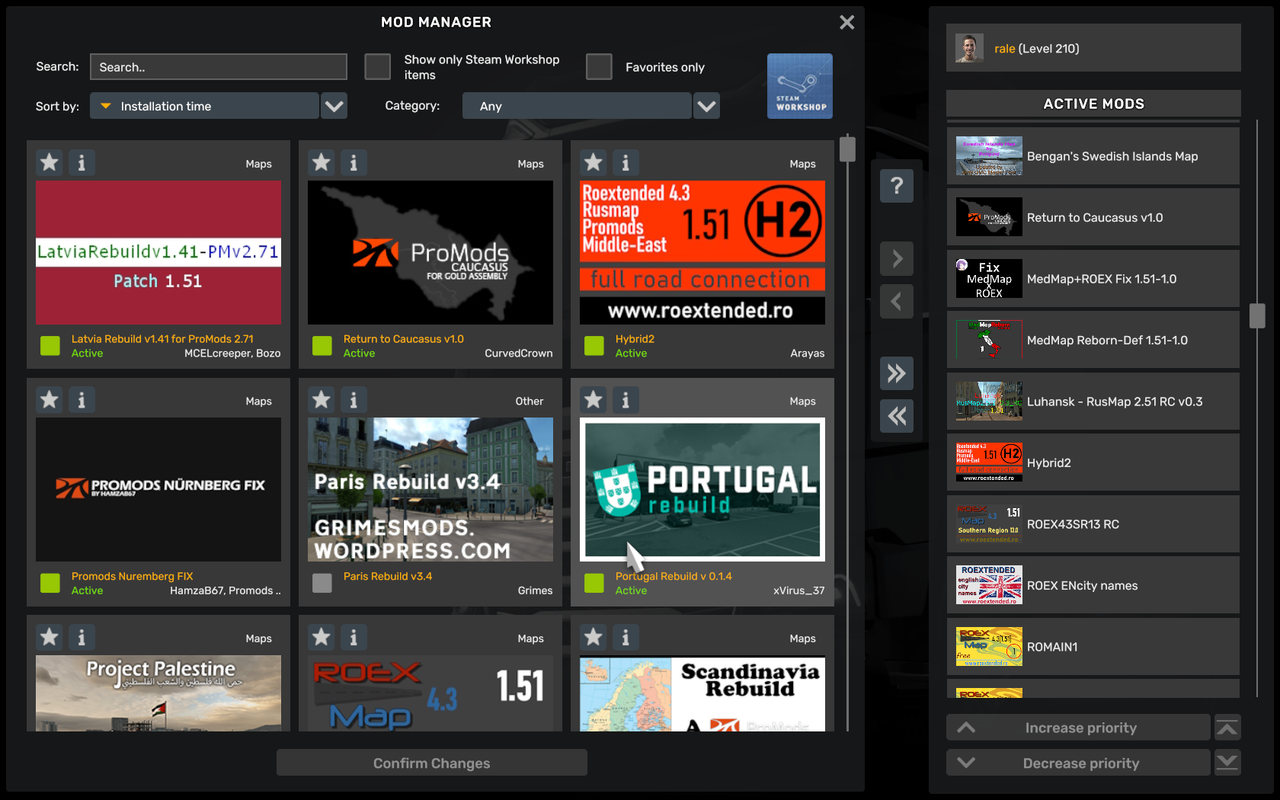Favorite the Scandinavia Rebuild mod

(593, 637)
